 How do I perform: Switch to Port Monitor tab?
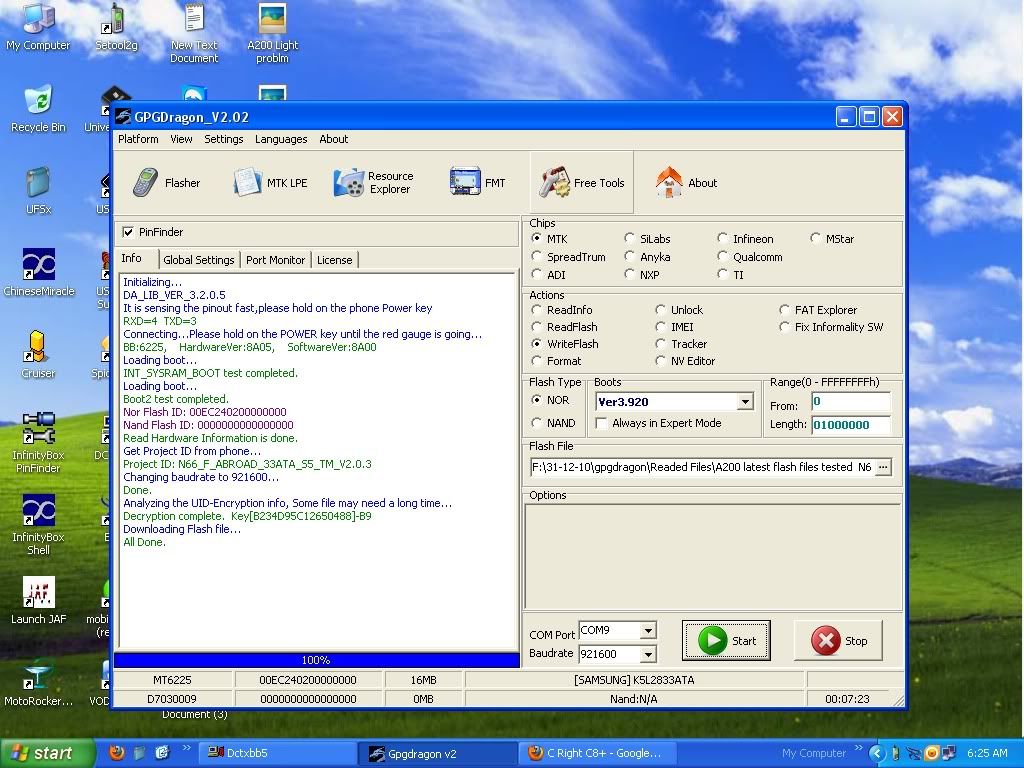pyautogui.click(x=275, y=260)
